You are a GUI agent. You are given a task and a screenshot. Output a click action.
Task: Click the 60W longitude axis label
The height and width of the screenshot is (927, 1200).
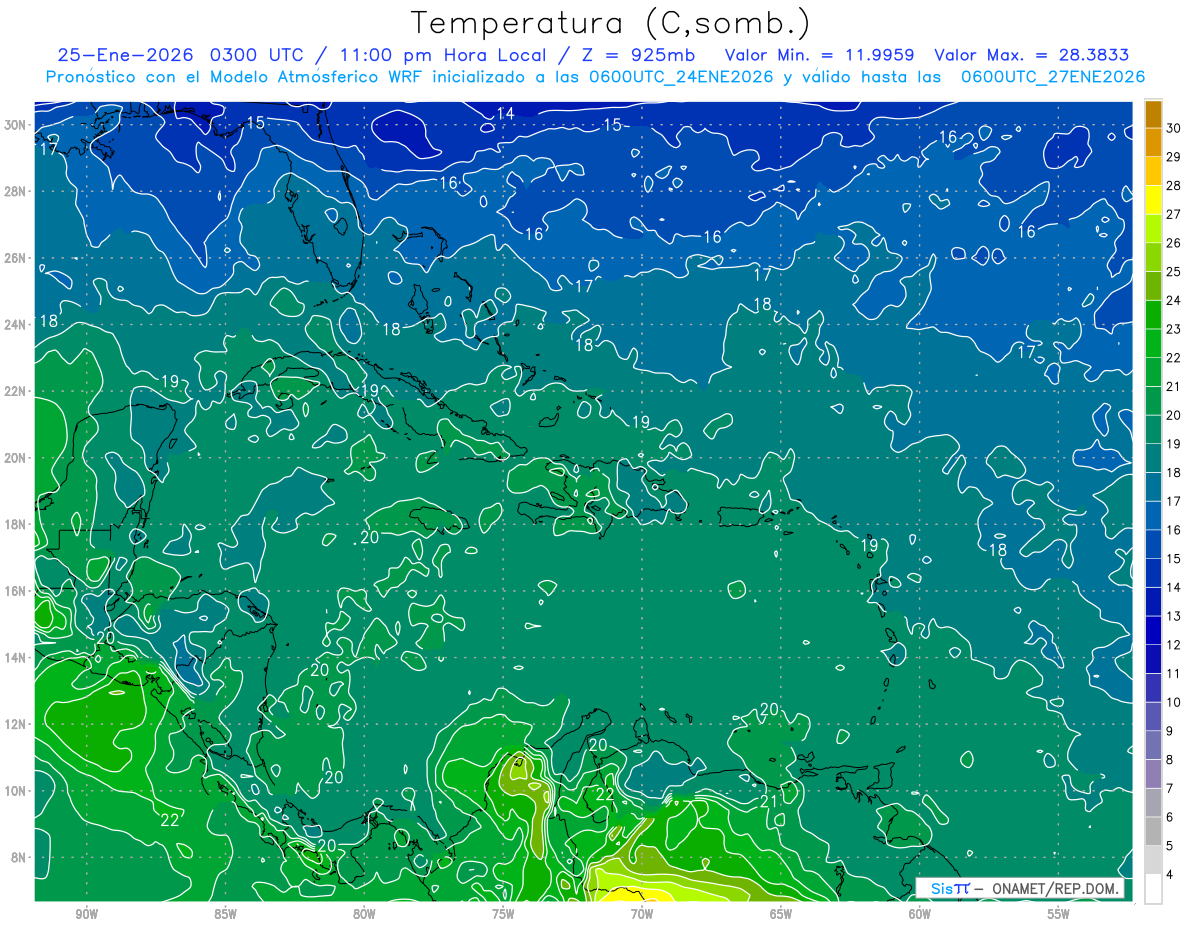click(920, 914)
